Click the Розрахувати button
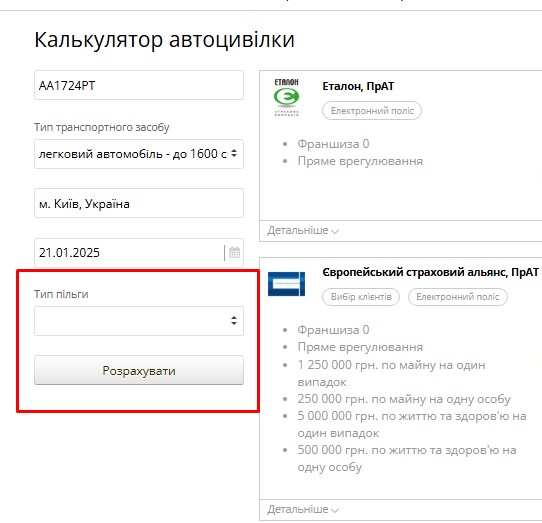542x523 pixels. click(x=139, y=370)
